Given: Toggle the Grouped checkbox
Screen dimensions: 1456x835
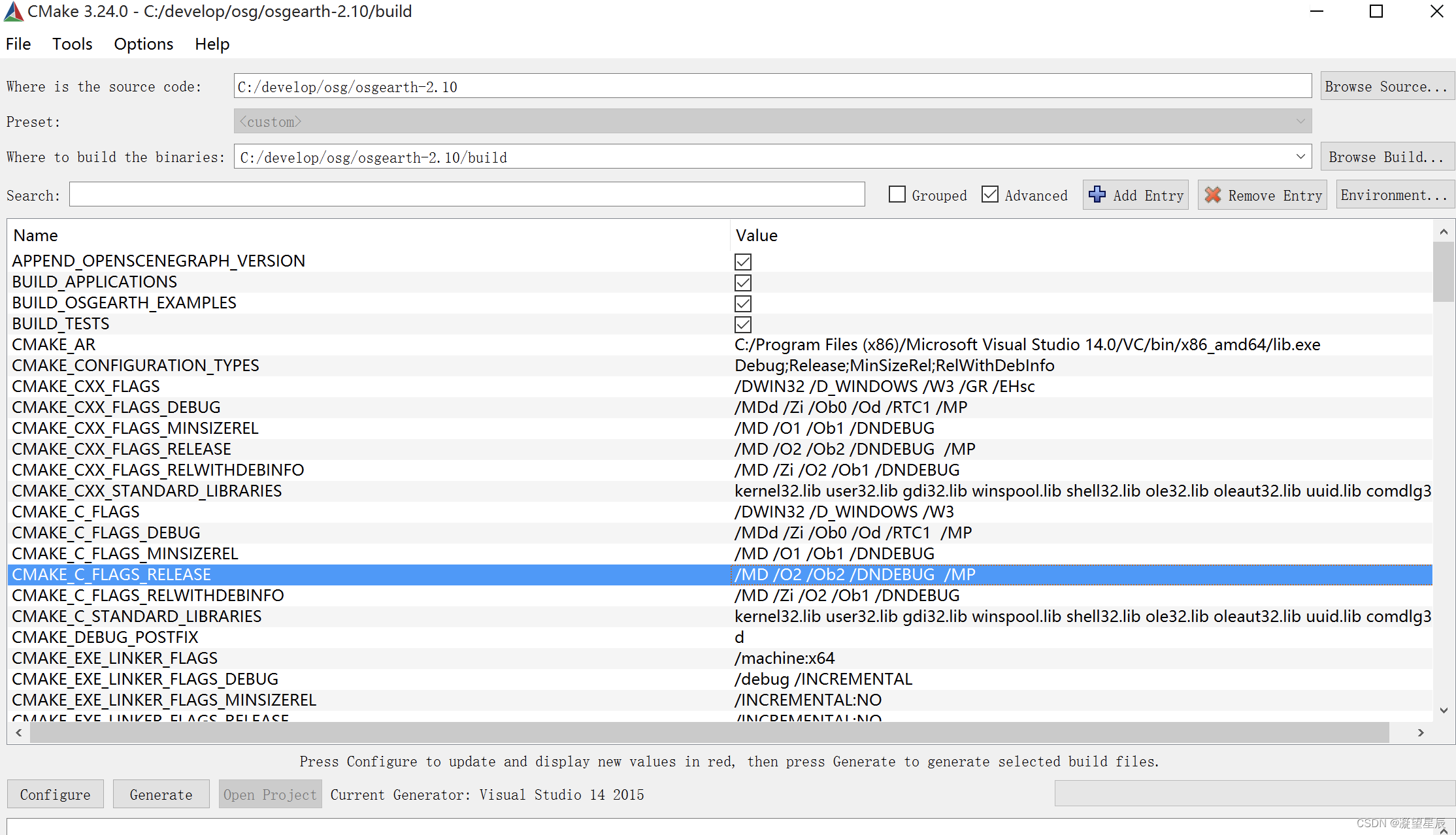Looking at the screenshot, I should 897,195.
